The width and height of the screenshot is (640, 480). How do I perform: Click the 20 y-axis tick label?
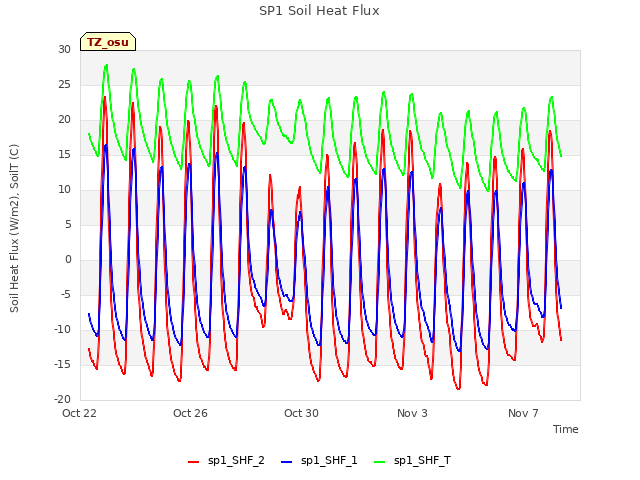(64, 120)
